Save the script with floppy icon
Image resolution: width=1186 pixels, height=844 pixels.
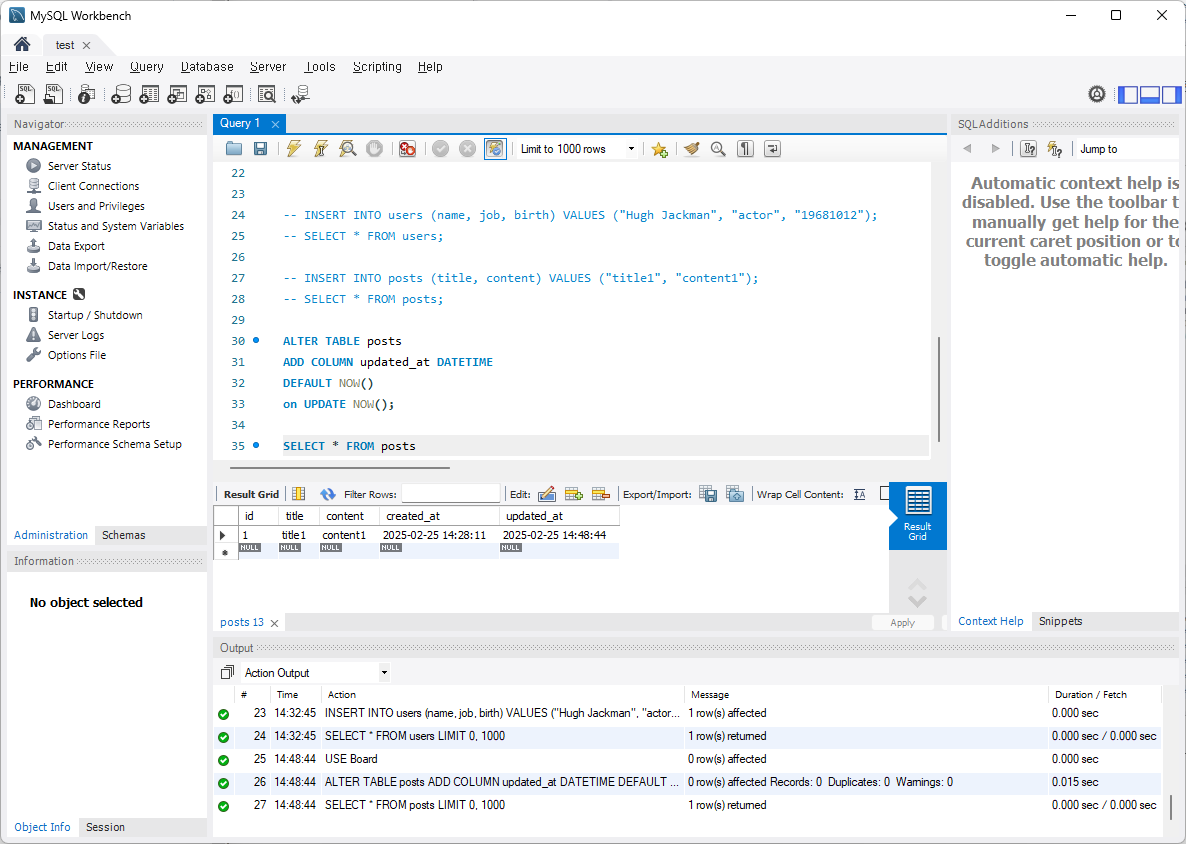260,149
